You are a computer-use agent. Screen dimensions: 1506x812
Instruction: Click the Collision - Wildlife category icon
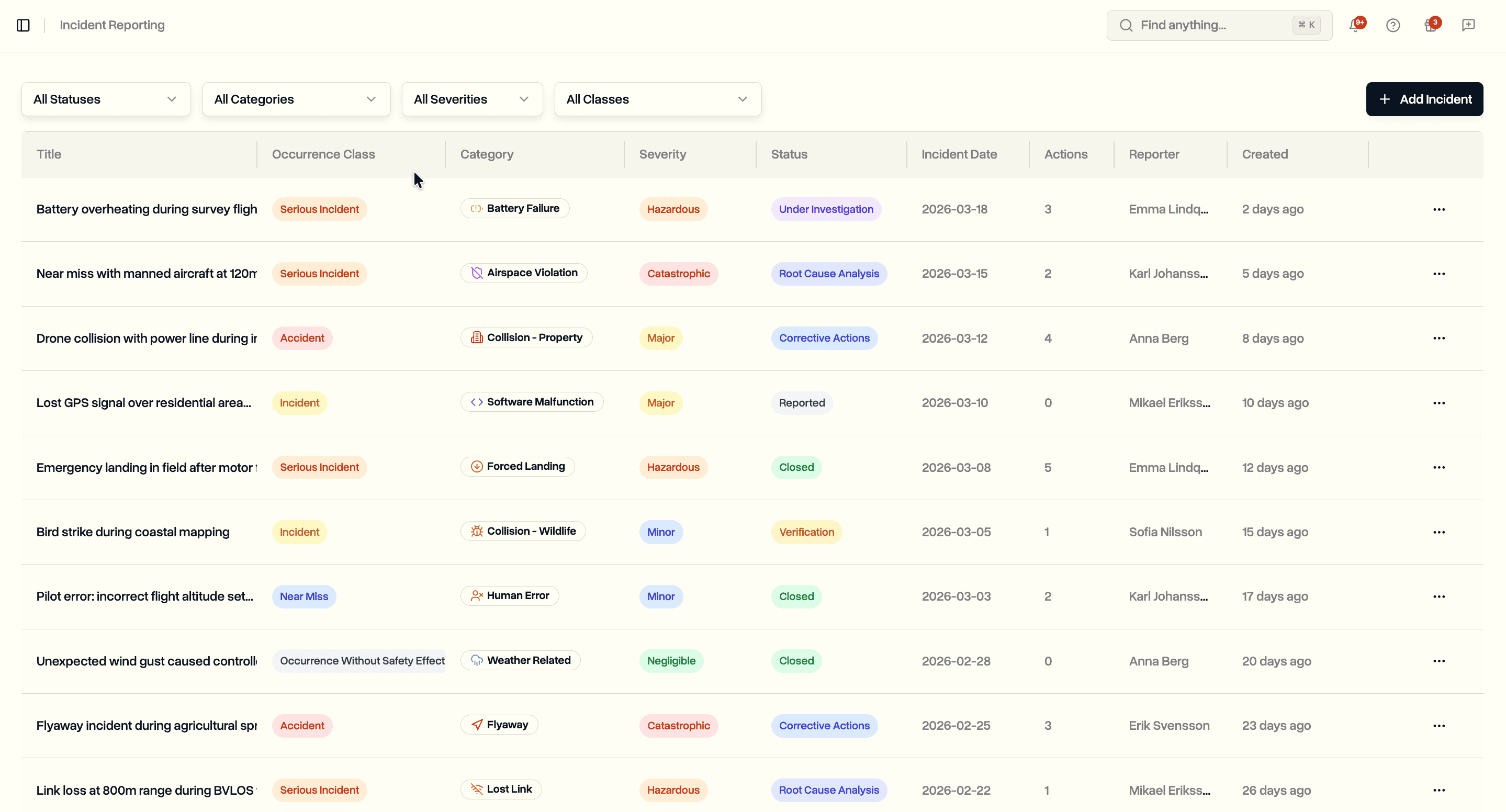point(477,531)
